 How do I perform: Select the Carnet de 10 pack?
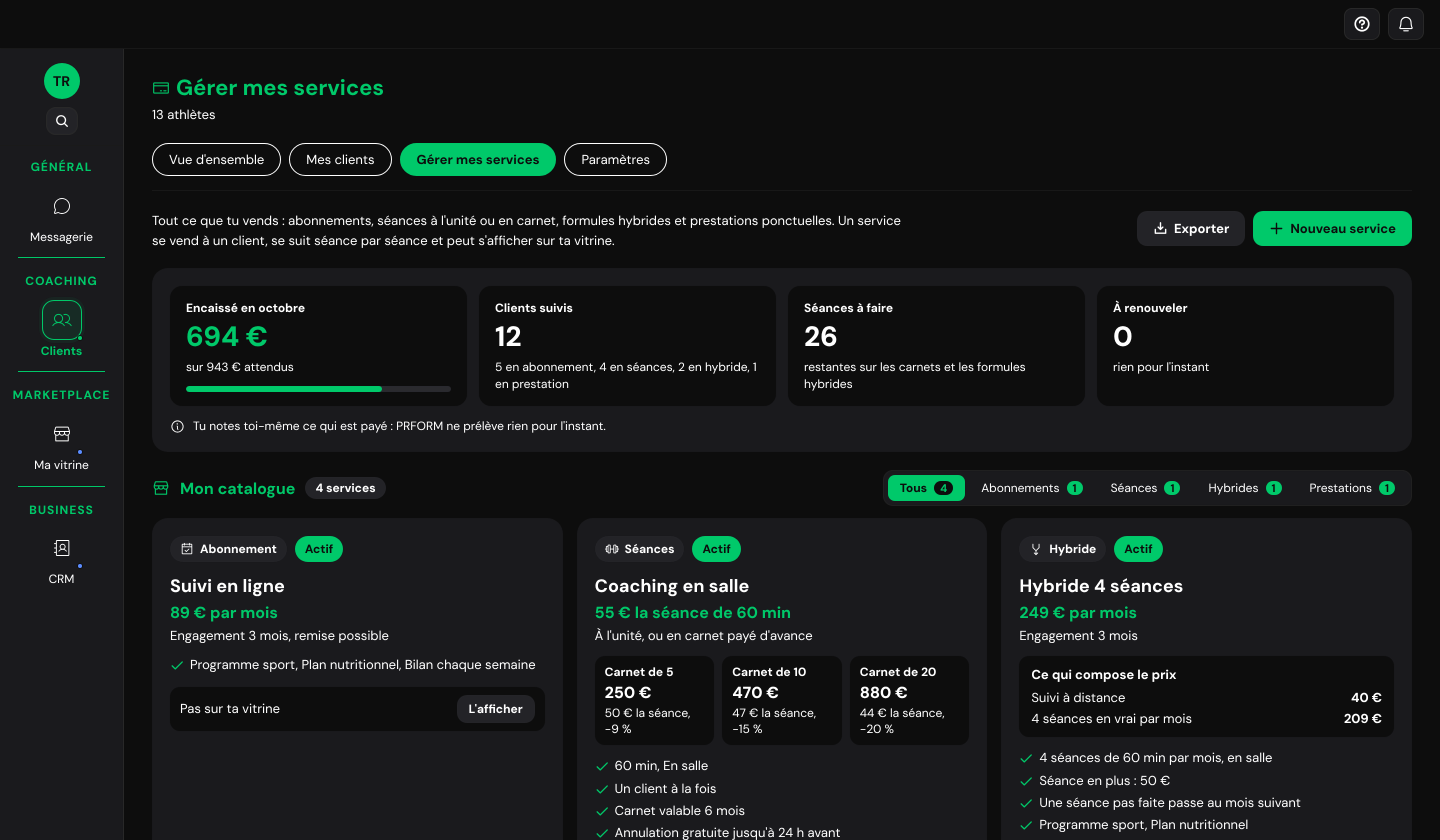[781, 700]
